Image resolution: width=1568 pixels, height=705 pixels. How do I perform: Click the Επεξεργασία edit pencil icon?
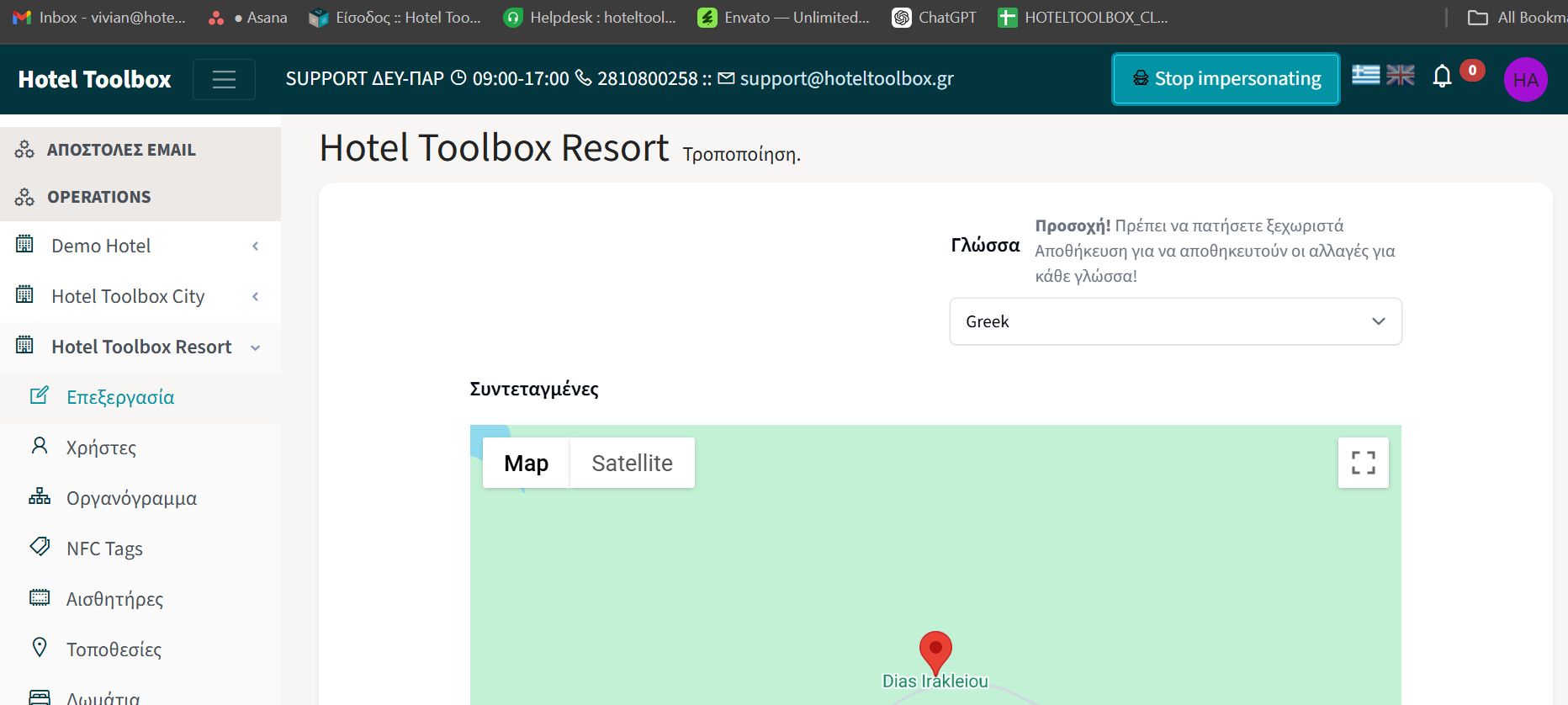tap(40, 395)
